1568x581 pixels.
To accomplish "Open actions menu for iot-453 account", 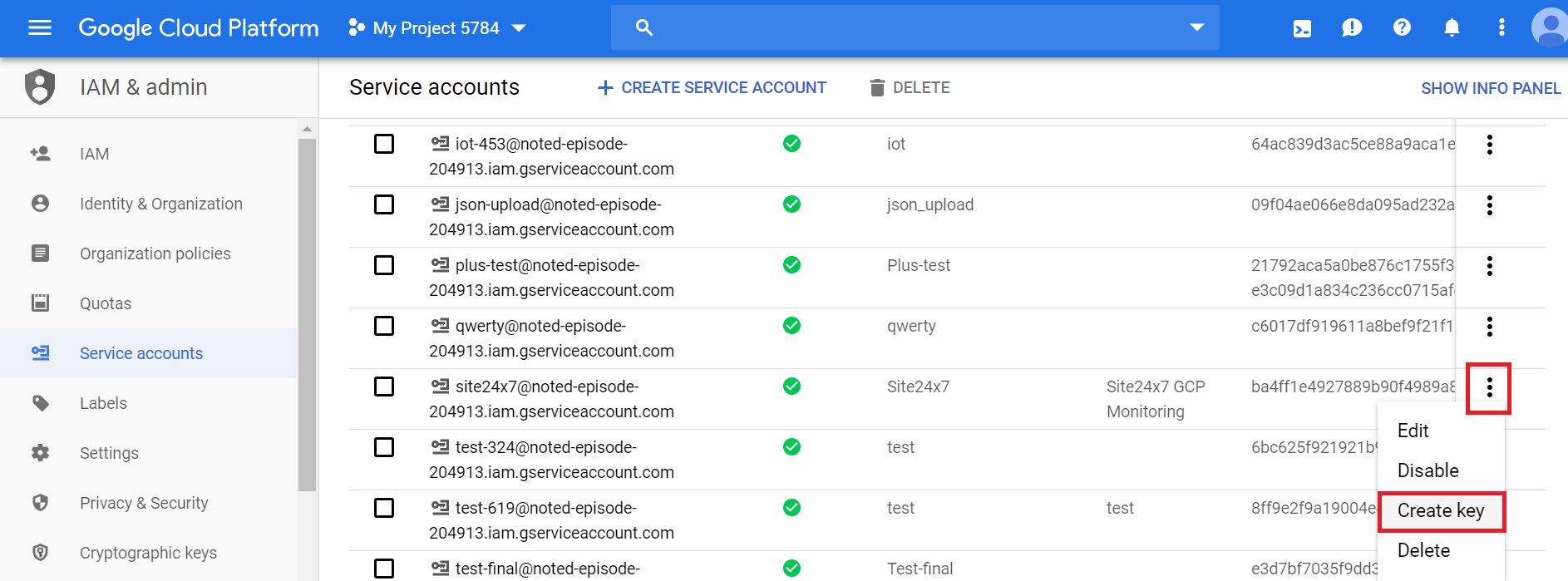I will (1489, 145).
